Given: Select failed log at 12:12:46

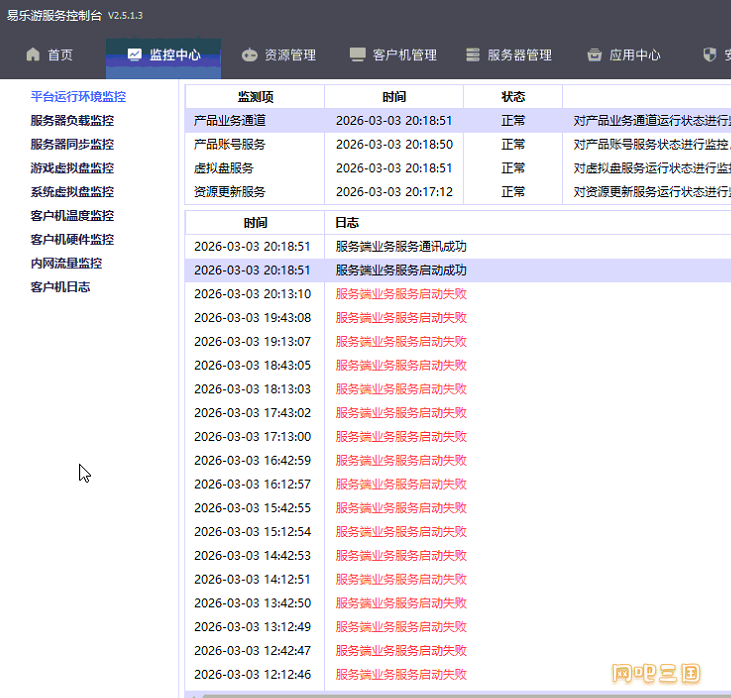Looking at the screenshot, I should point(458,675).
